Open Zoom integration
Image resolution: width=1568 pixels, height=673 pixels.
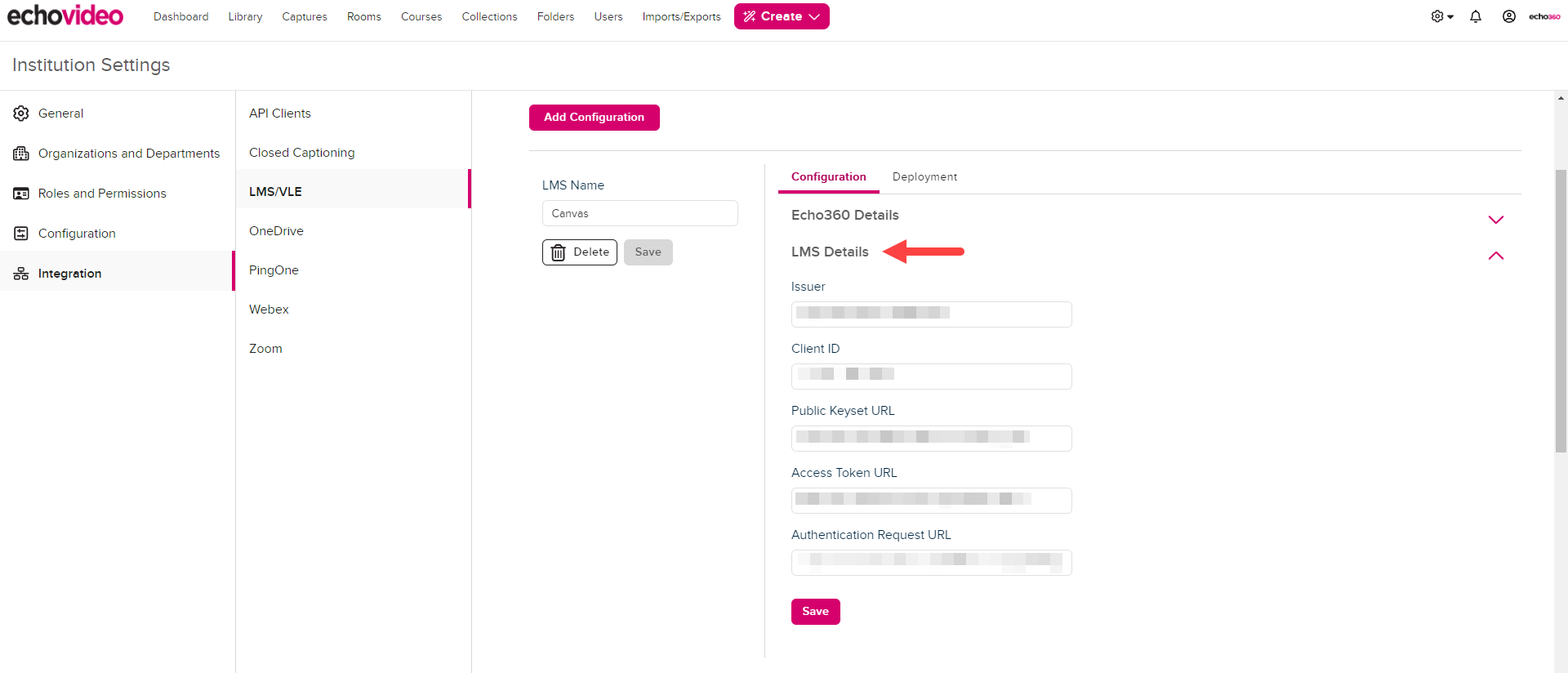pyautogui.click(x=354, y=349)
